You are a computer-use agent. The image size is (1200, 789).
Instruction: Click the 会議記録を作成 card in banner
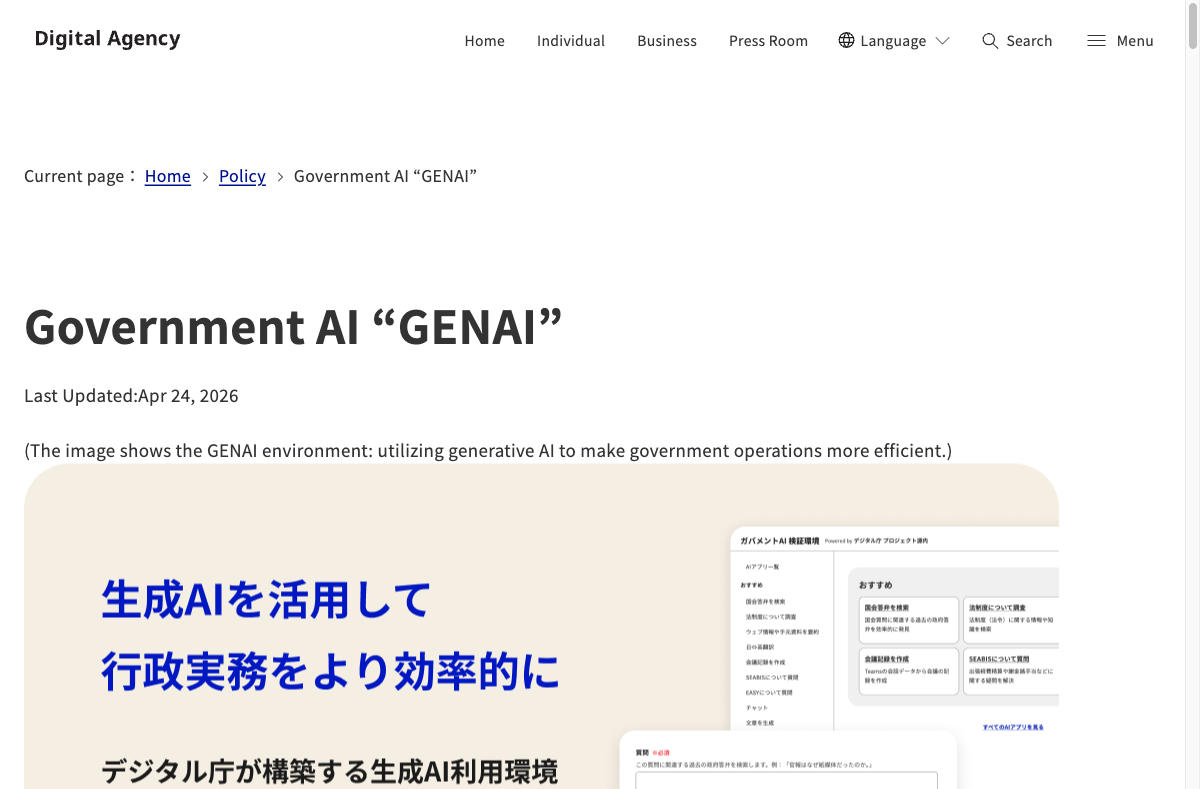[x=909, y=672]
